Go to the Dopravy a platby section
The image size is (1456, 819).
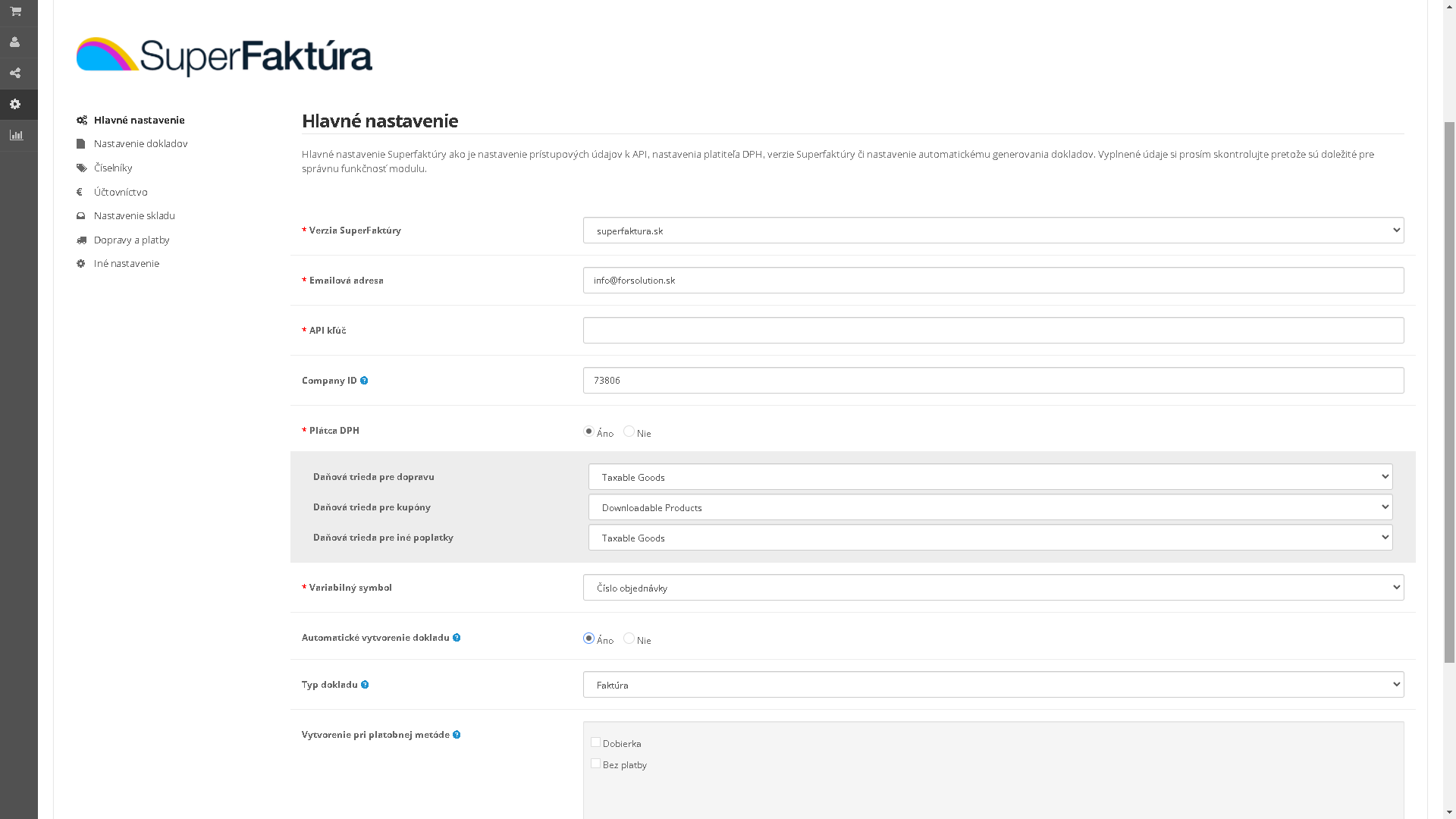(x=131, y=240)
